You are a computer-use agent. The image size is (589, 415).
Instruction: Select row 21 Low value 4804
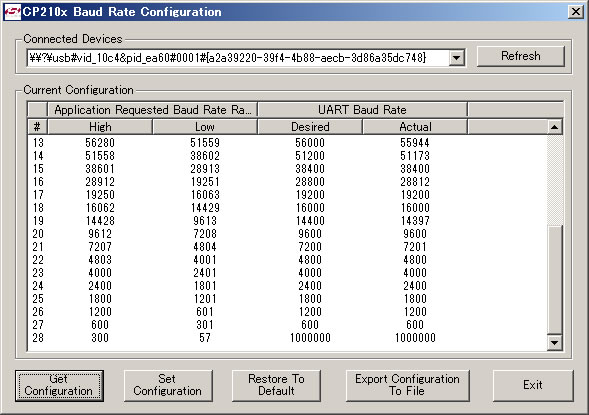click(205, 247)
